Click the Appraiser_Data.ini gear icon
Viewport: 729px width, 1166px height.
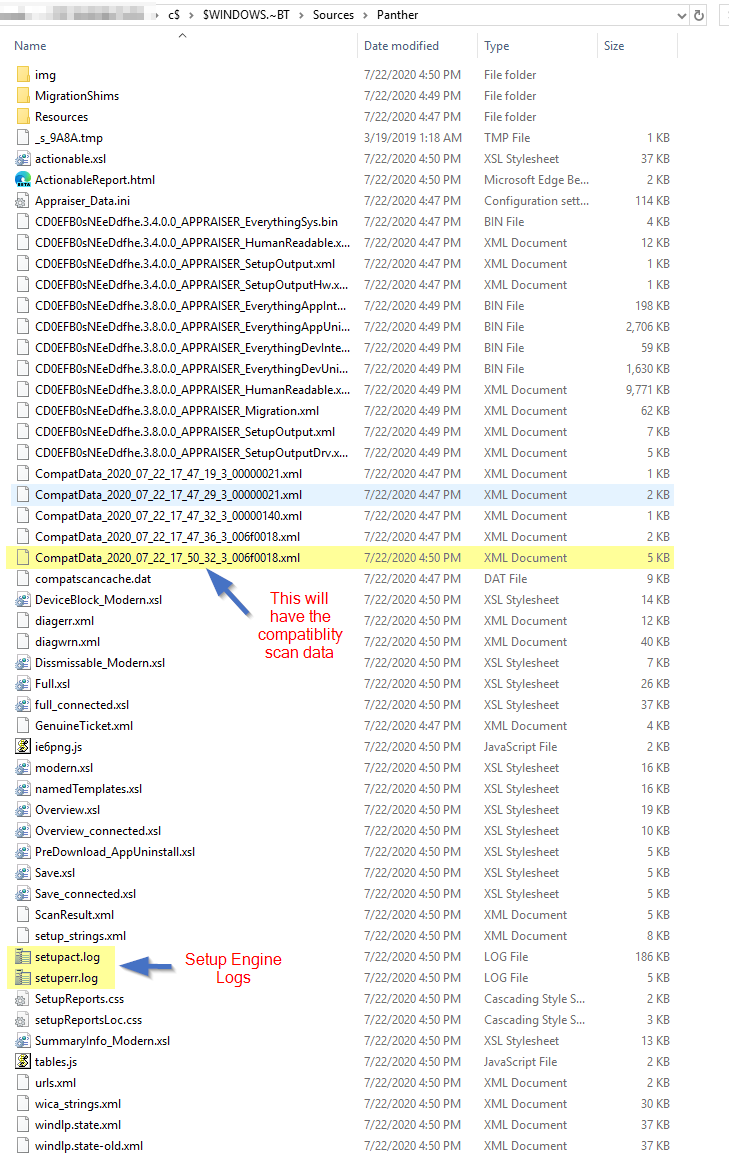point(24,201)
